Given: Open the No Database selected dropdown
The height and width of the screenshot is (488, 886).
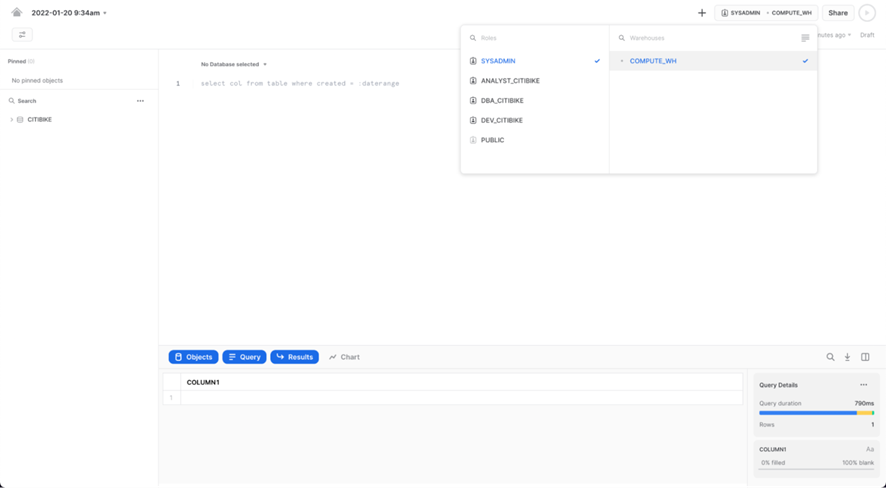Looking at the screenshot, I should click(x=234, y=64).
